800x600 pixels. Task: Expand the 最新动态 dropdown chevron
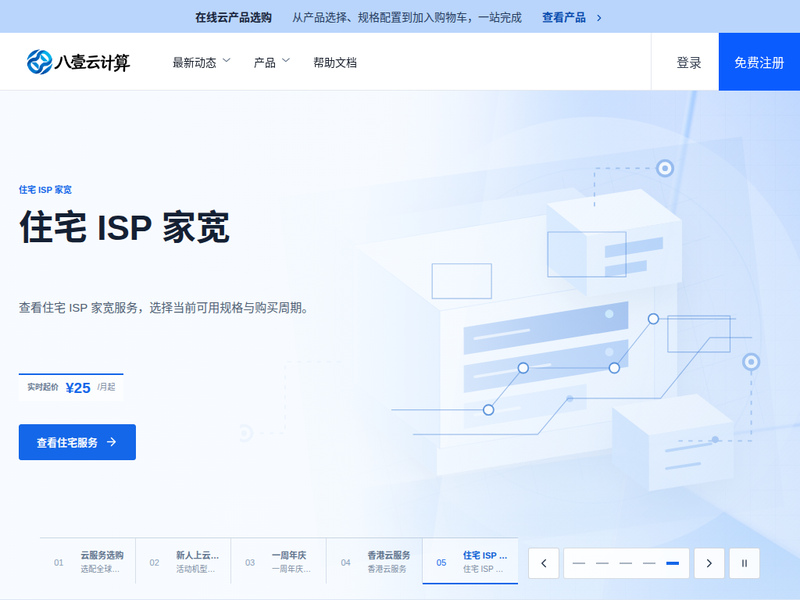point(227,61)
